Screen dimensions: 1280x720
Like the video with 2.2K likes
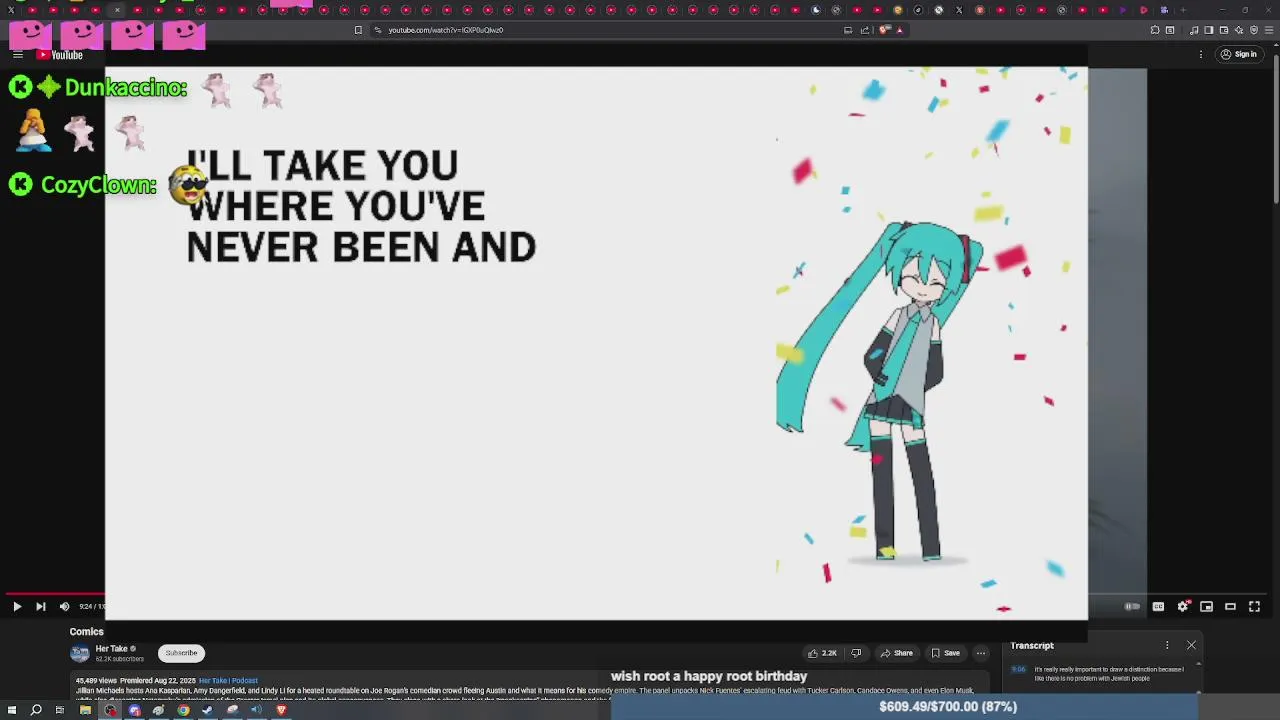[x=822, y=653]
